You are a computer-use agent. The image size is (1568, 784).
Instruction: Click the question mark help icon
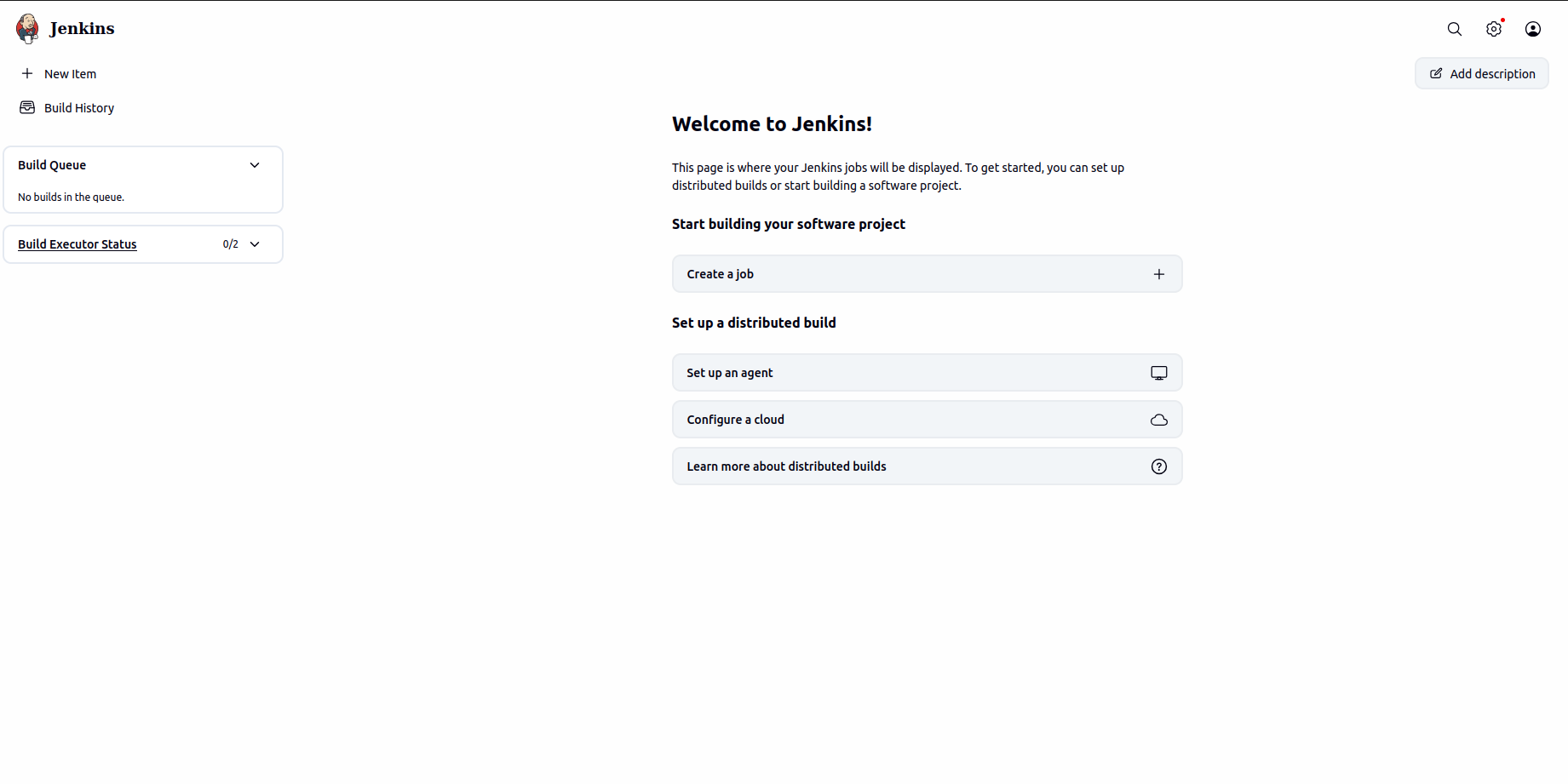1159,466
